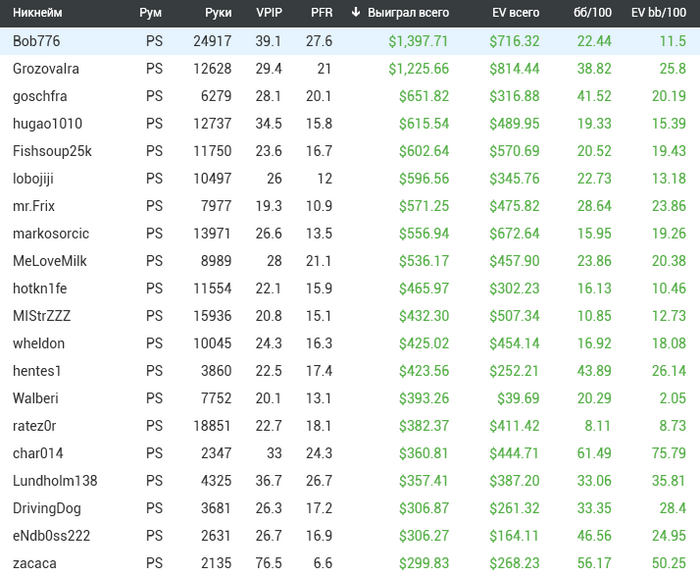Click PFR value 27.6

coord(319,41)
